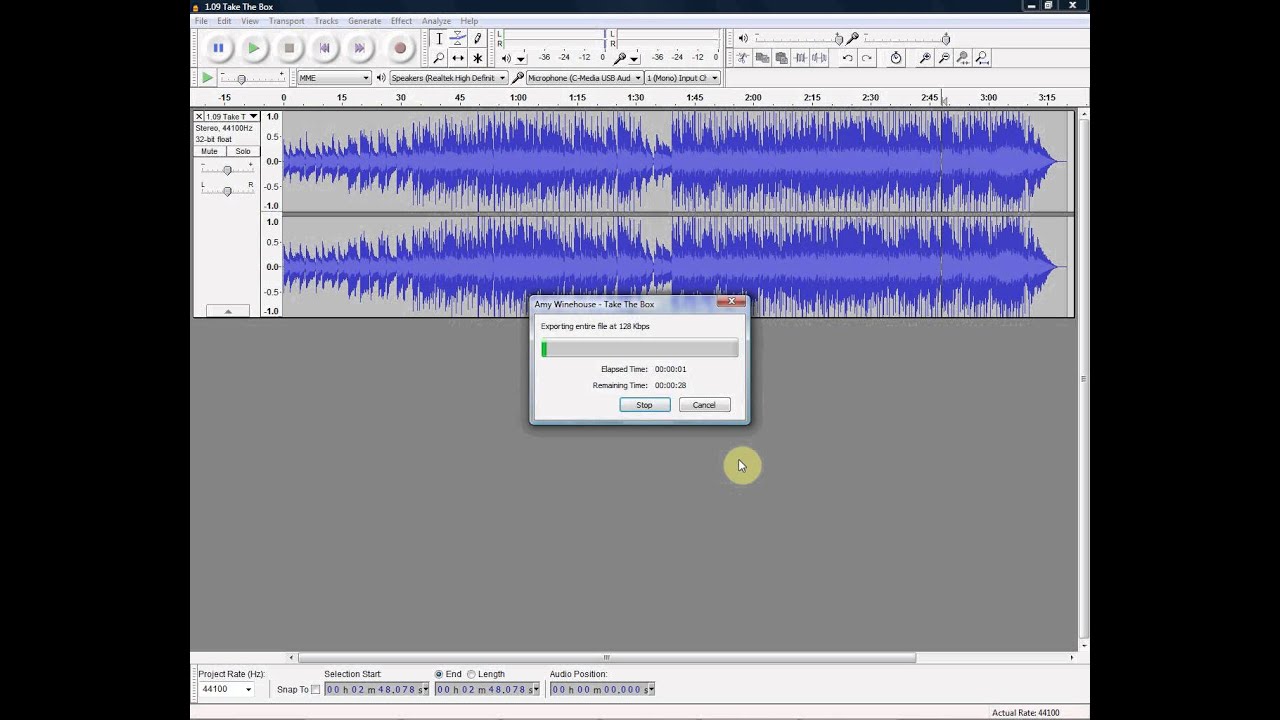
Task: Select the Envelope tool
Action: coord(458,38)
